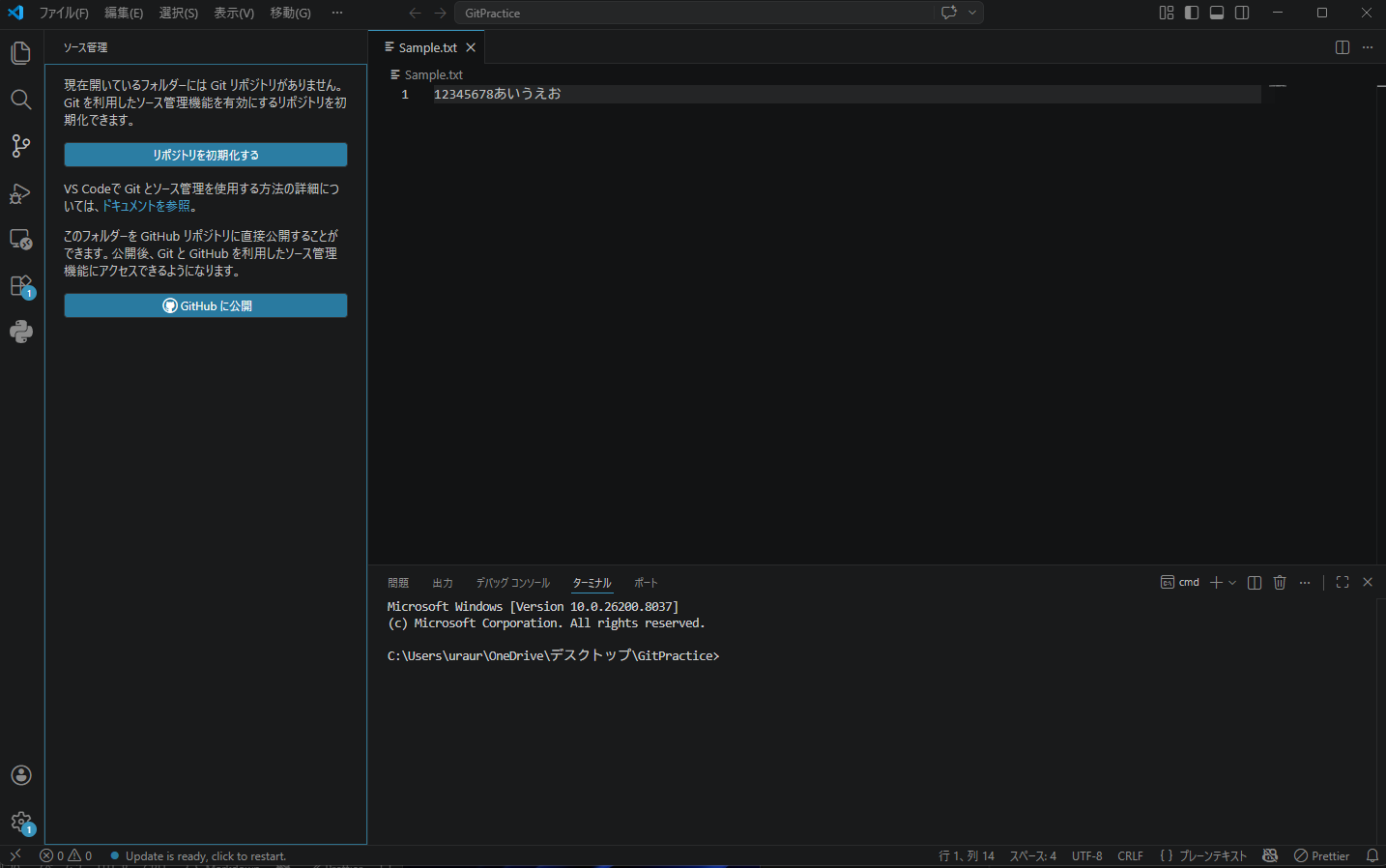1386x868 pixels.
Task: Open Remote Explorer icon in activity bar
Action: click(x=21, y=240)
